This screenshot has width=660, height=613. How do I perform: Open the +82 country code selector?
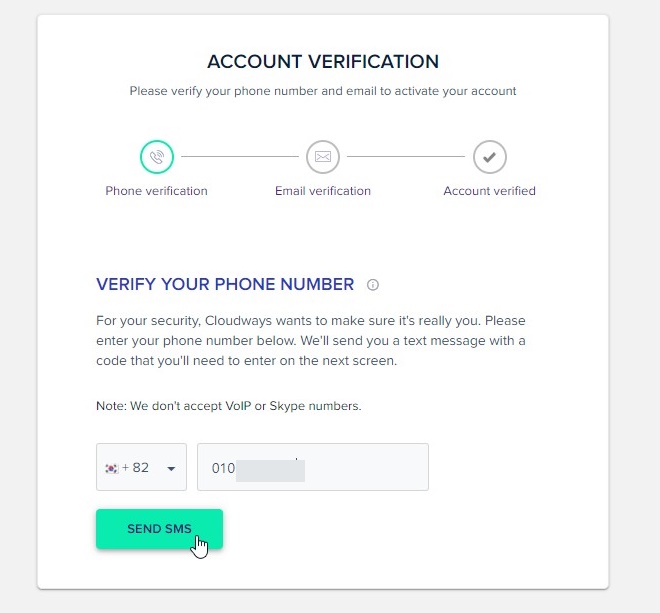[141, 467]
